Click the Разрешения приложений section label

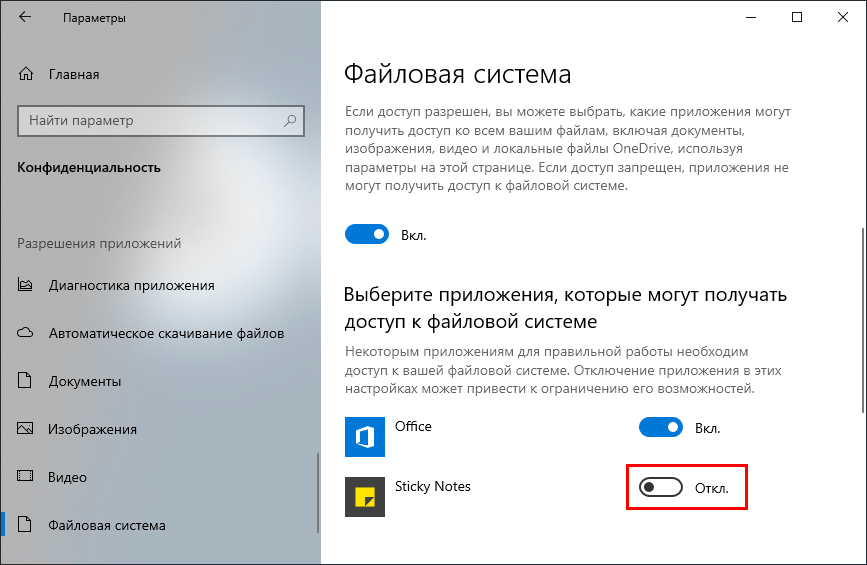(x=99, y=243)
